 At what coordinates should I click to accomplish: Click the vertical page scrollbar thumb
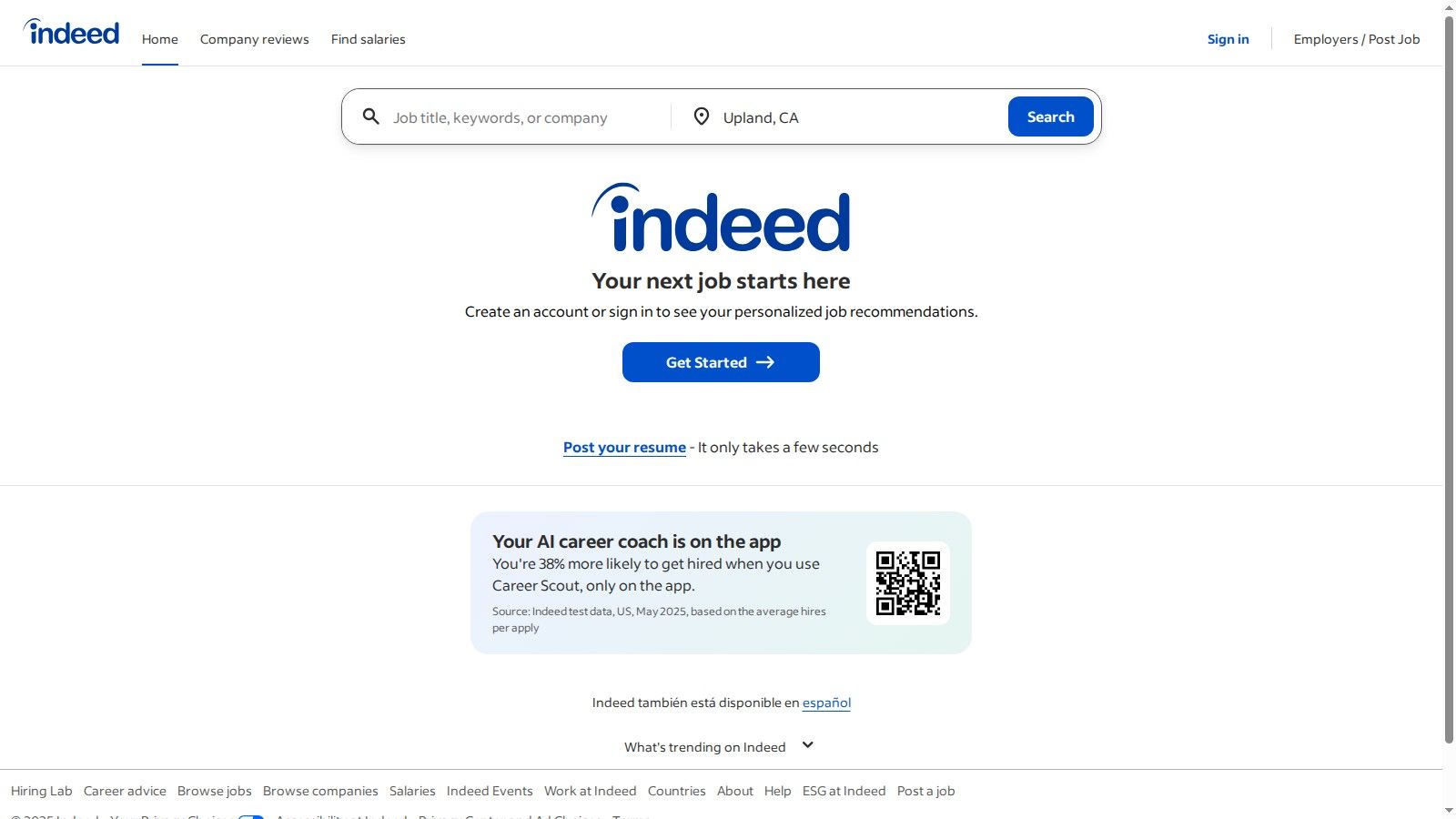pyautogui.click(x=1449, y=373)
